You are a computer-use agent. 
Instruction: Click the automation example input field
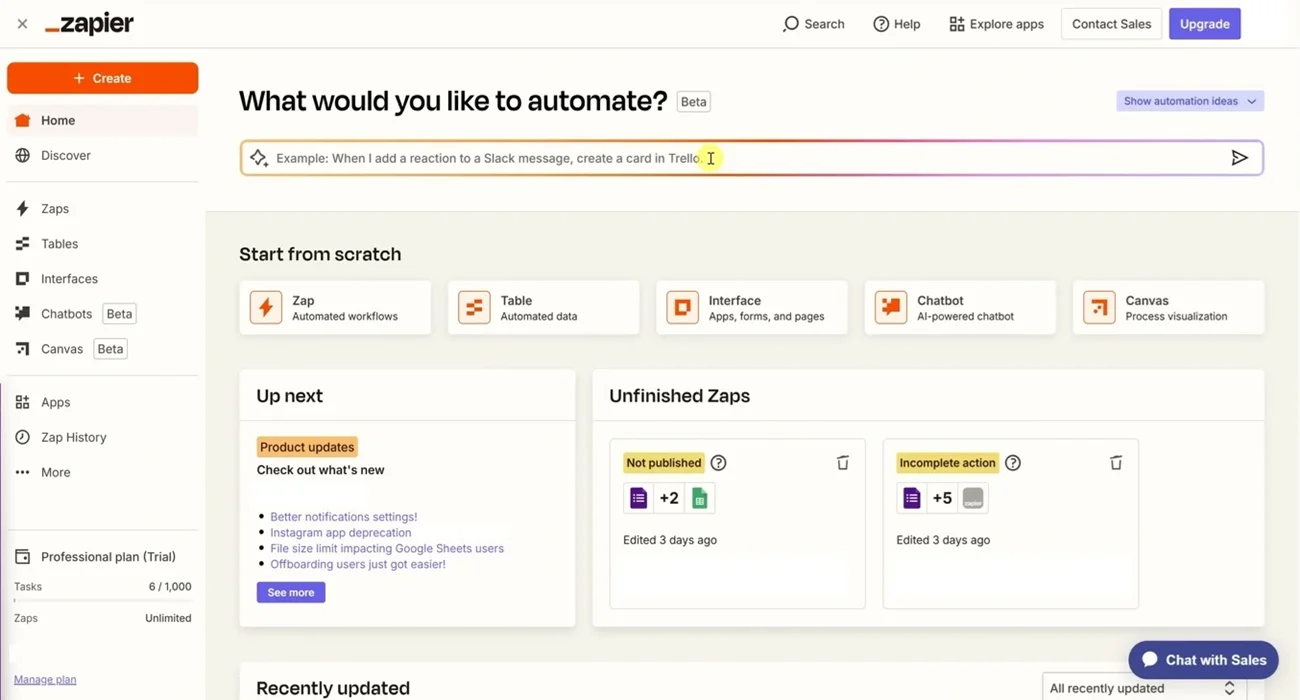pos(700,157)
